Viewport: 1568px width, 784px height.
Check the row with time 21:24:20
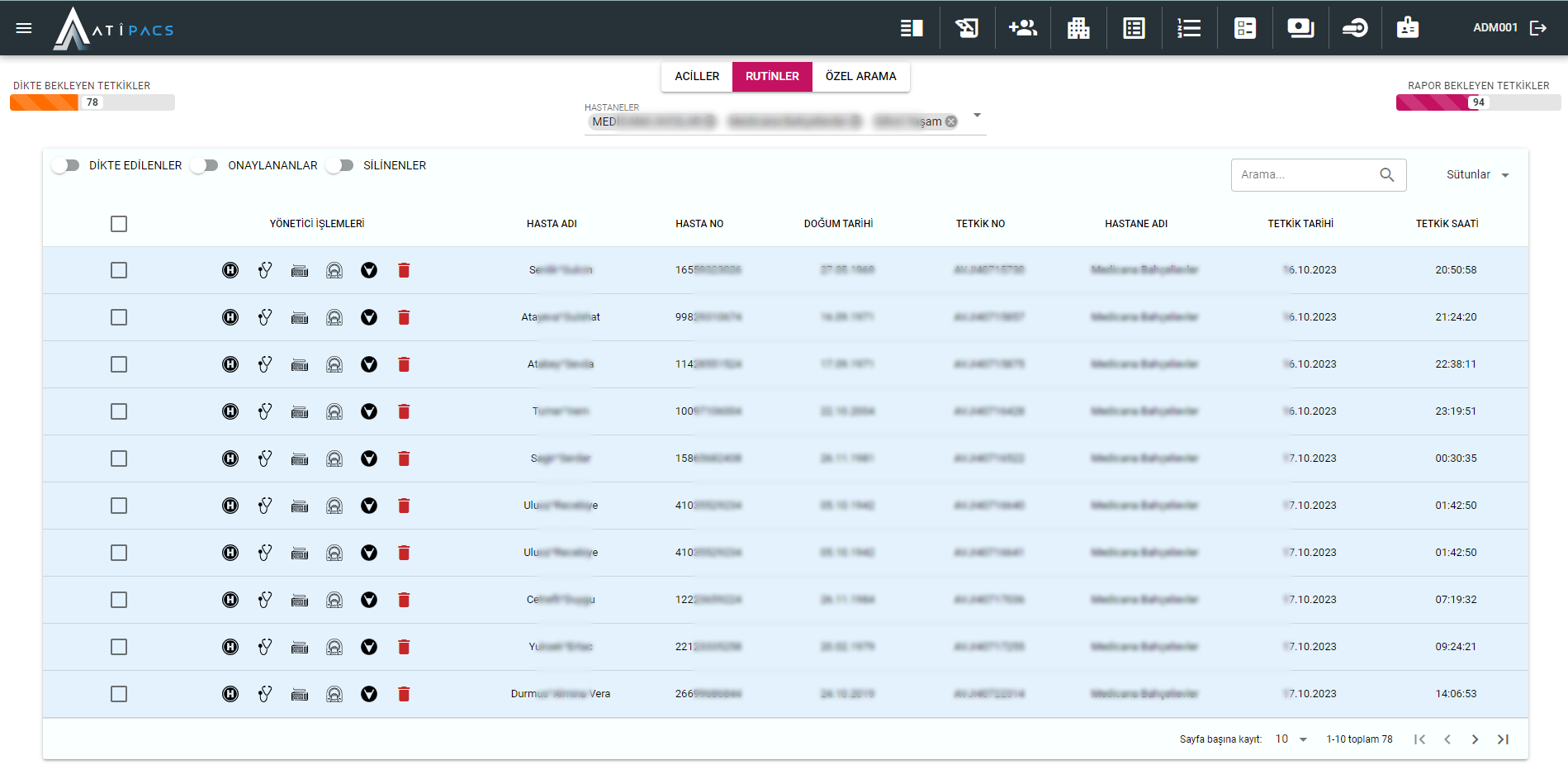pos(119,317)
